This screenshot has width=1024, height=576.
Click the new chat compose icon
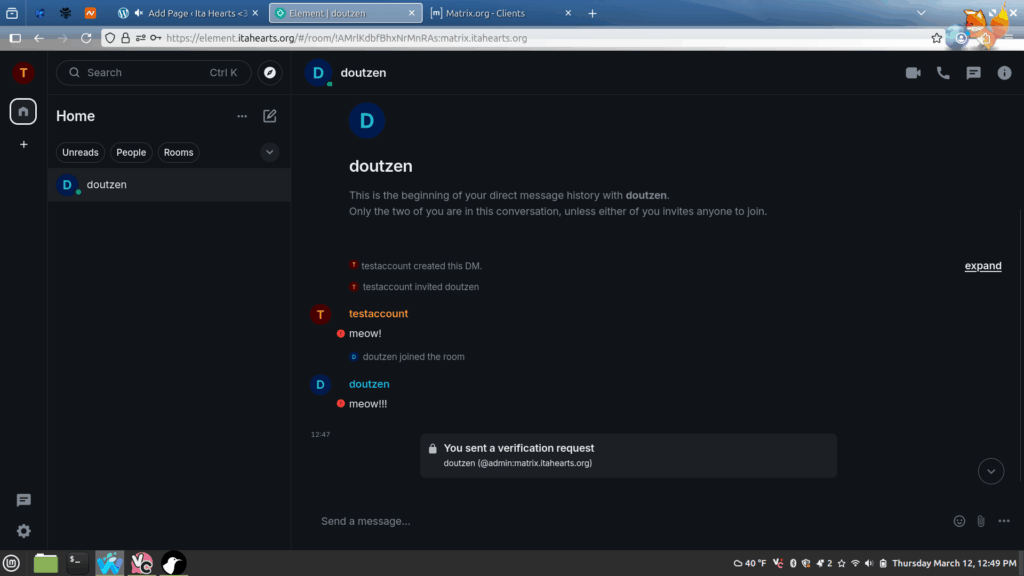270,116
